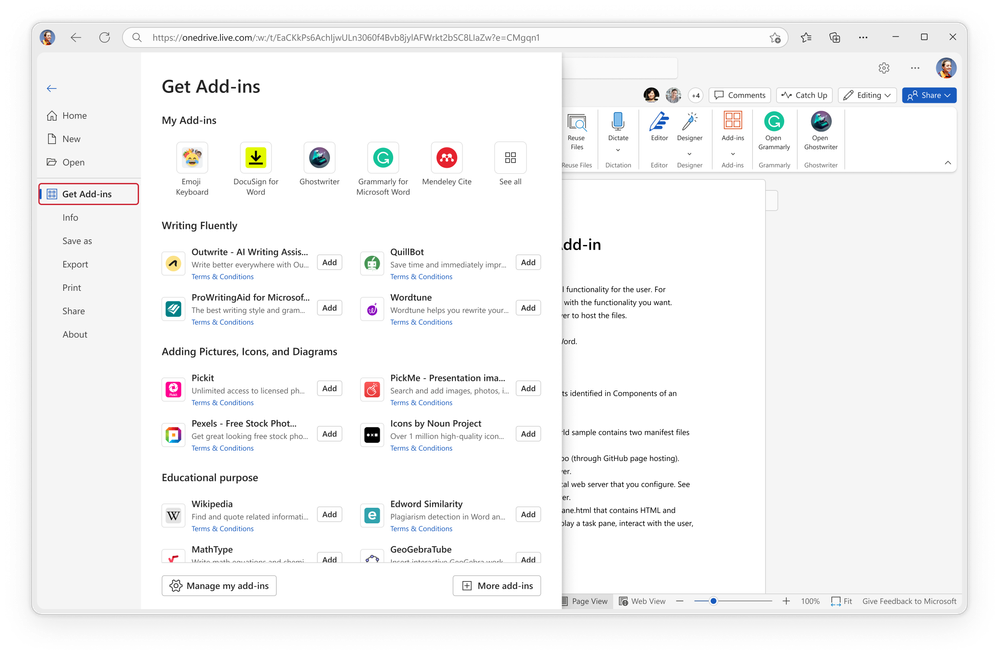Select Print in the backstage menu
Image resolution: width=999 pixels, height=655 pixels.
pyautogui.click(x=71, y=287)
